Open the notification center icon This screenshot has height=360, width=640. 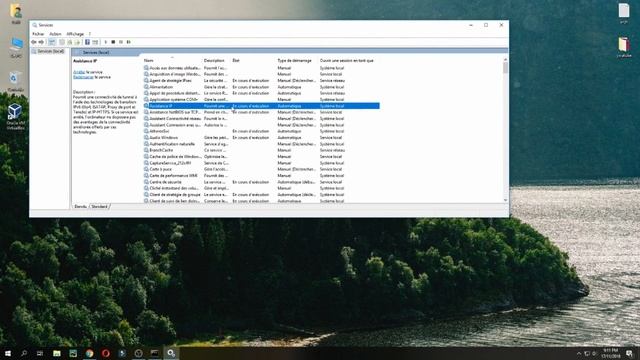pos(629,353)
